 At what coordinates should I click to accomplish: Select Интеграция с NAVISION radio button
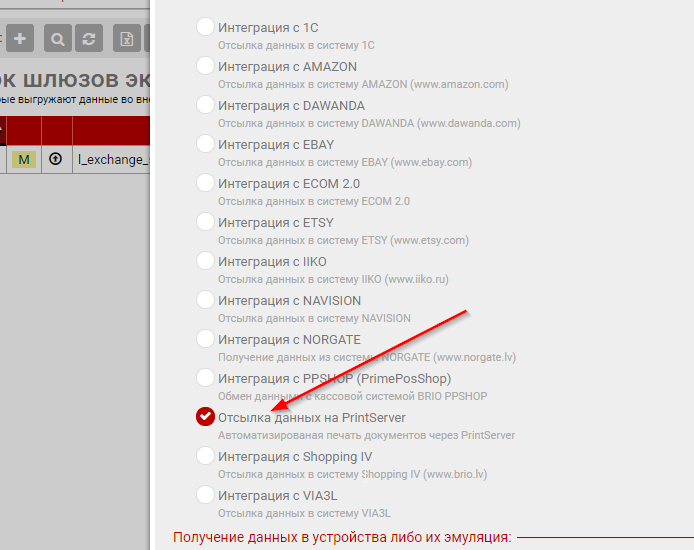[x=205, y=300]
